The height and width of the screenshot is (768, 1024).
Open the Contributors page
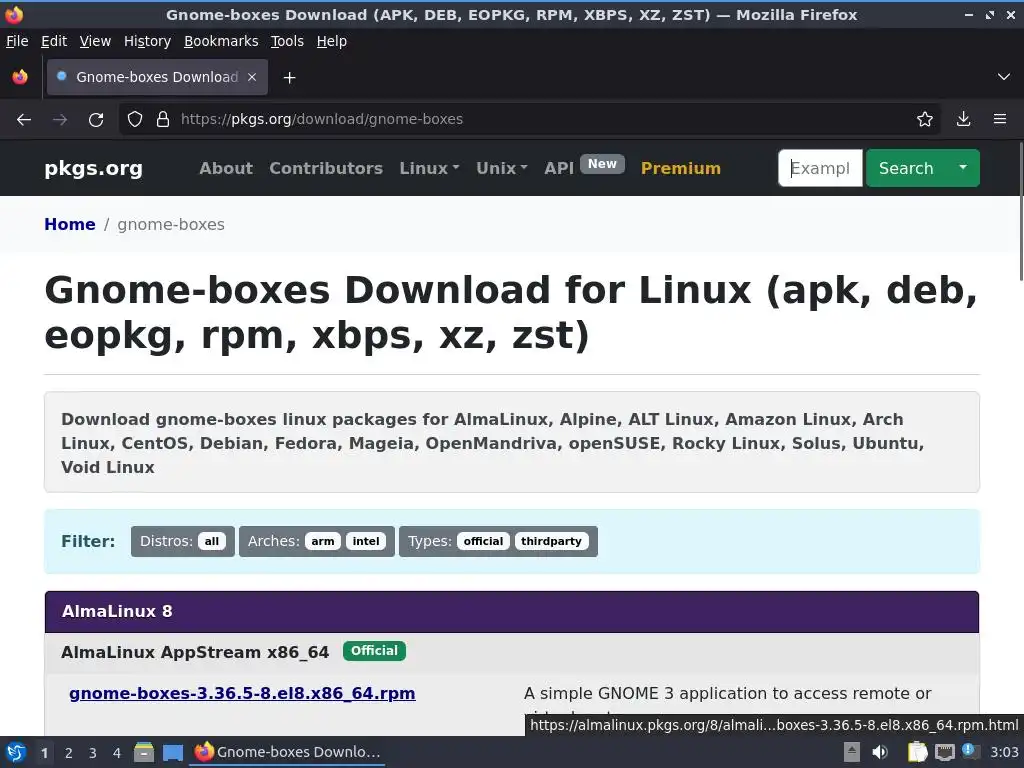[x=326, y=168]
